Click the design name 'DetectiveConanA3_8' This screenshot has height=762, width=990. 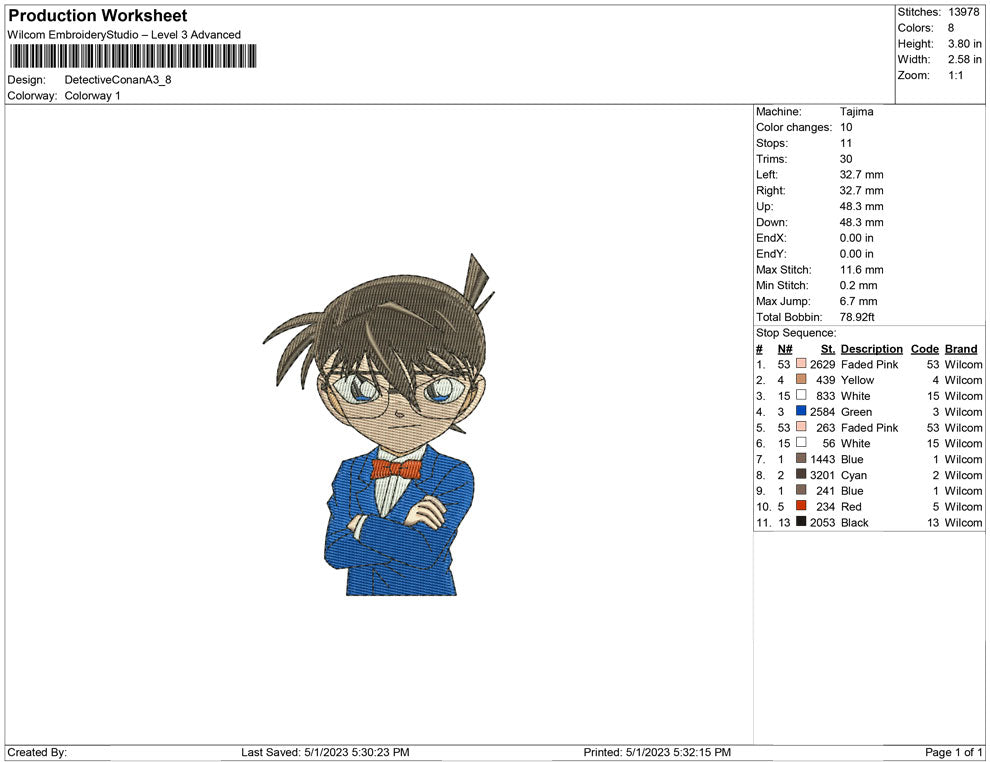coord(118,80)
